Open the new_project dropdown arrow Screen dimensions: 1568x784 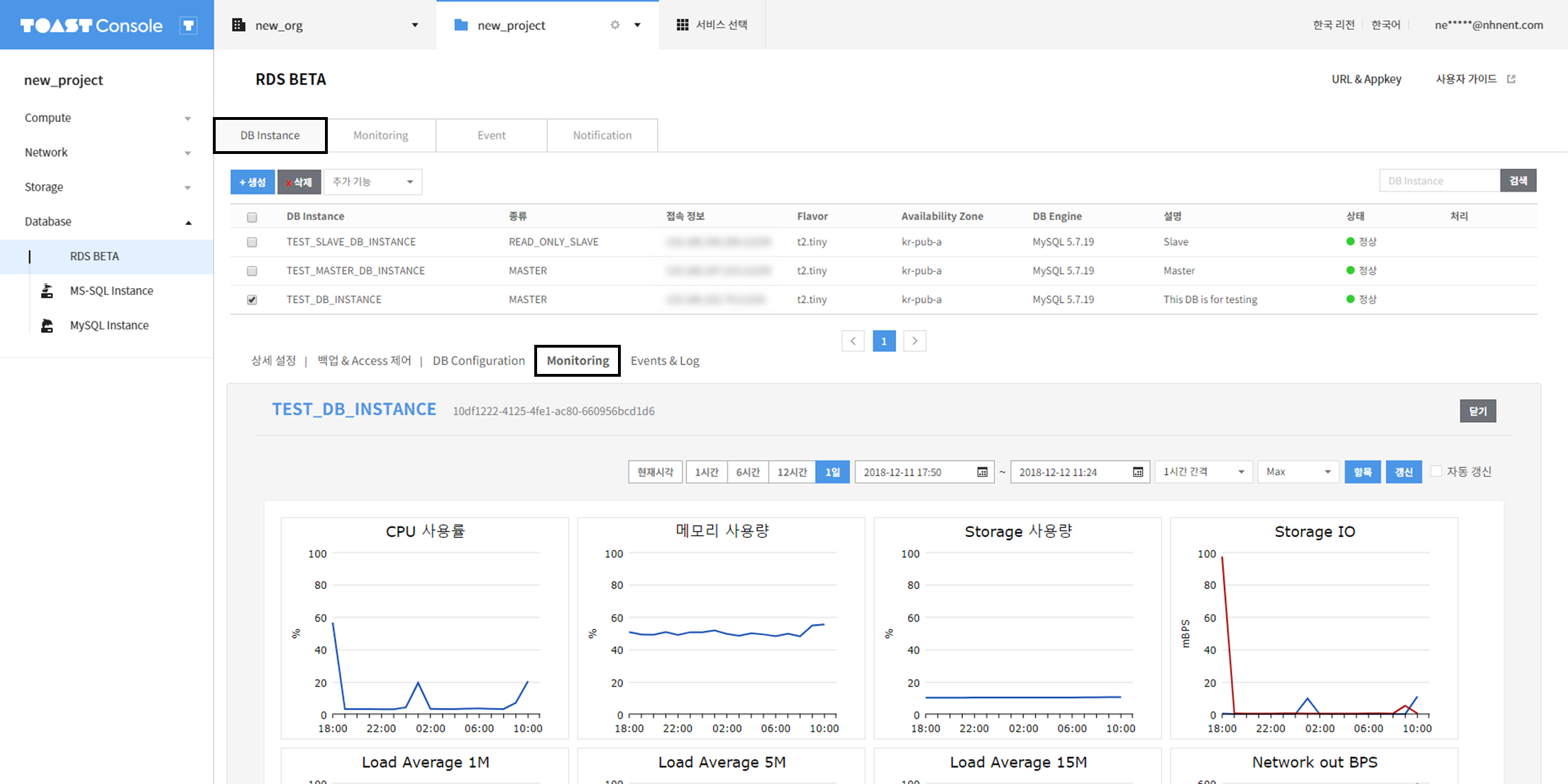[x=637, y=25]
